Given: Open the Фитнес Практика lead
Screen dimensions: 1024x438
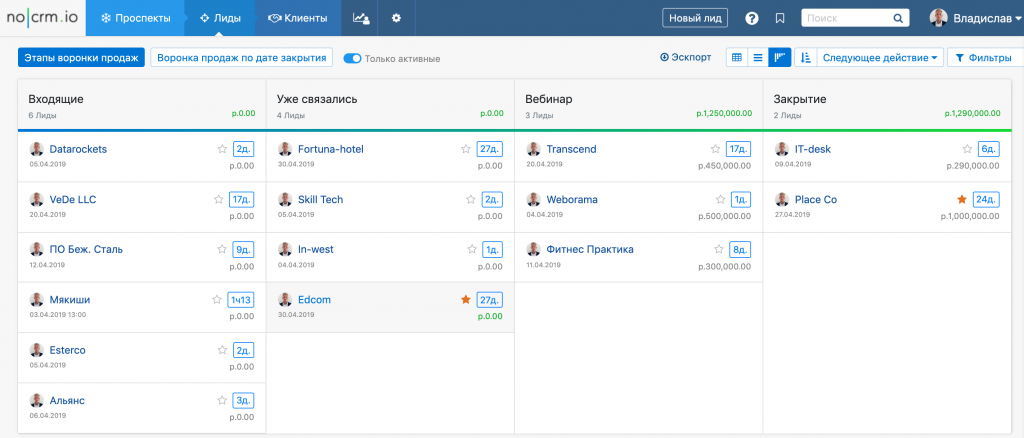Looking at the screenshot, I should (590, 249).
